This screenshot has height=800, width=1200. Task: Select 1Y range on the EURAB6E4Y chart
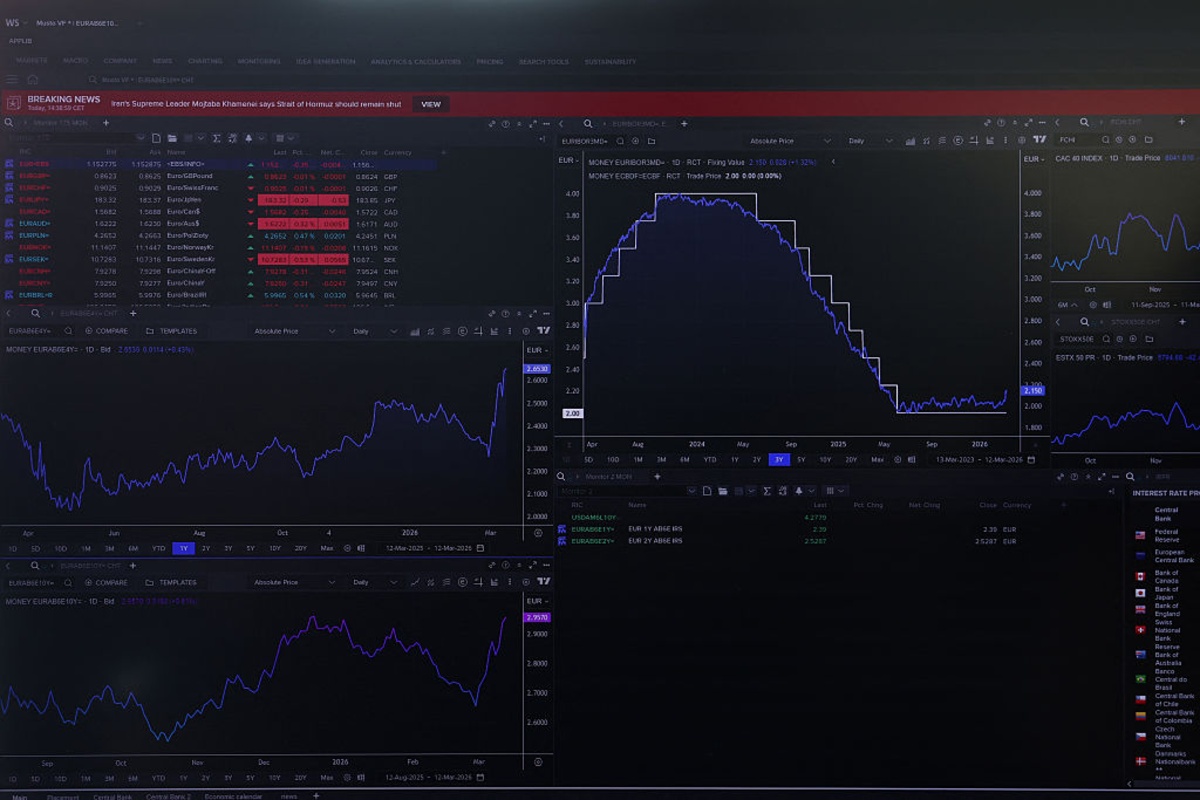click(x=182, y=548)
